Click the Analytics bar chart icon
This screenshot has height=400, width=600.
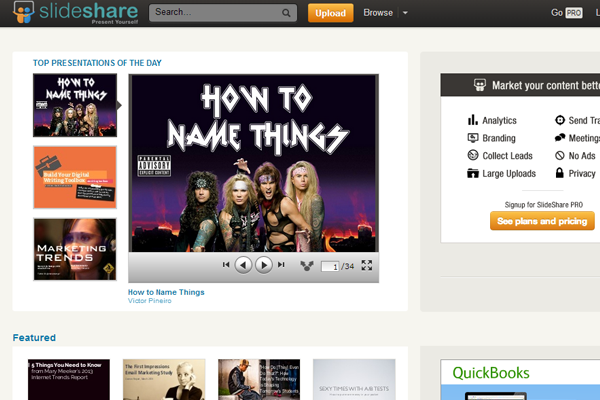click(473, 120)
